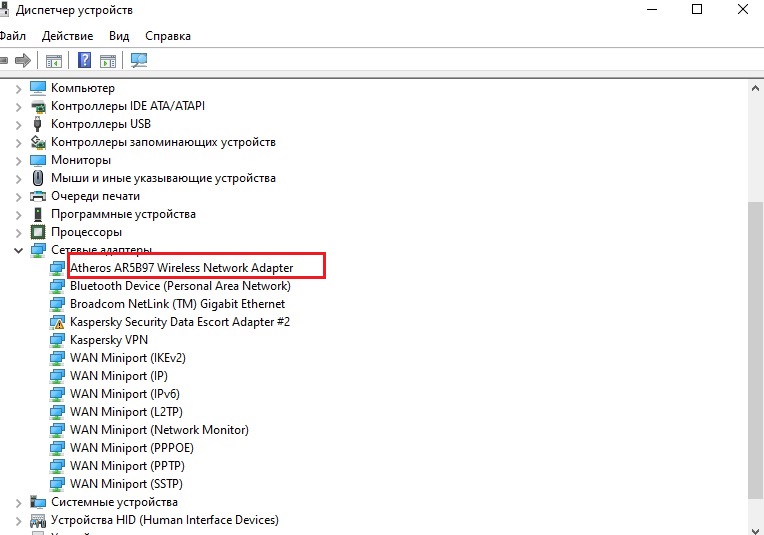Open the Вид menu
This screenshot has height=535, width=764.
(119, 36)
